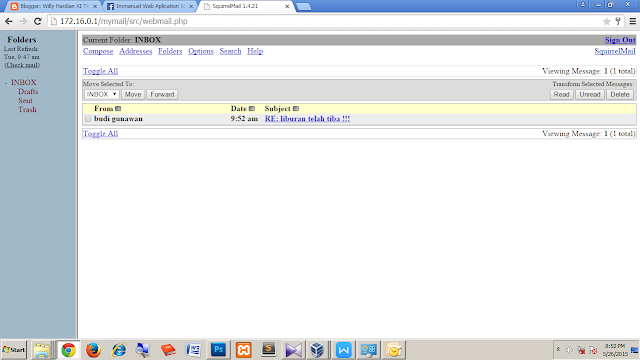Open a new browser tab
Image resolution: width=640 pixels, height=360 pixels.
coord(303,7)
